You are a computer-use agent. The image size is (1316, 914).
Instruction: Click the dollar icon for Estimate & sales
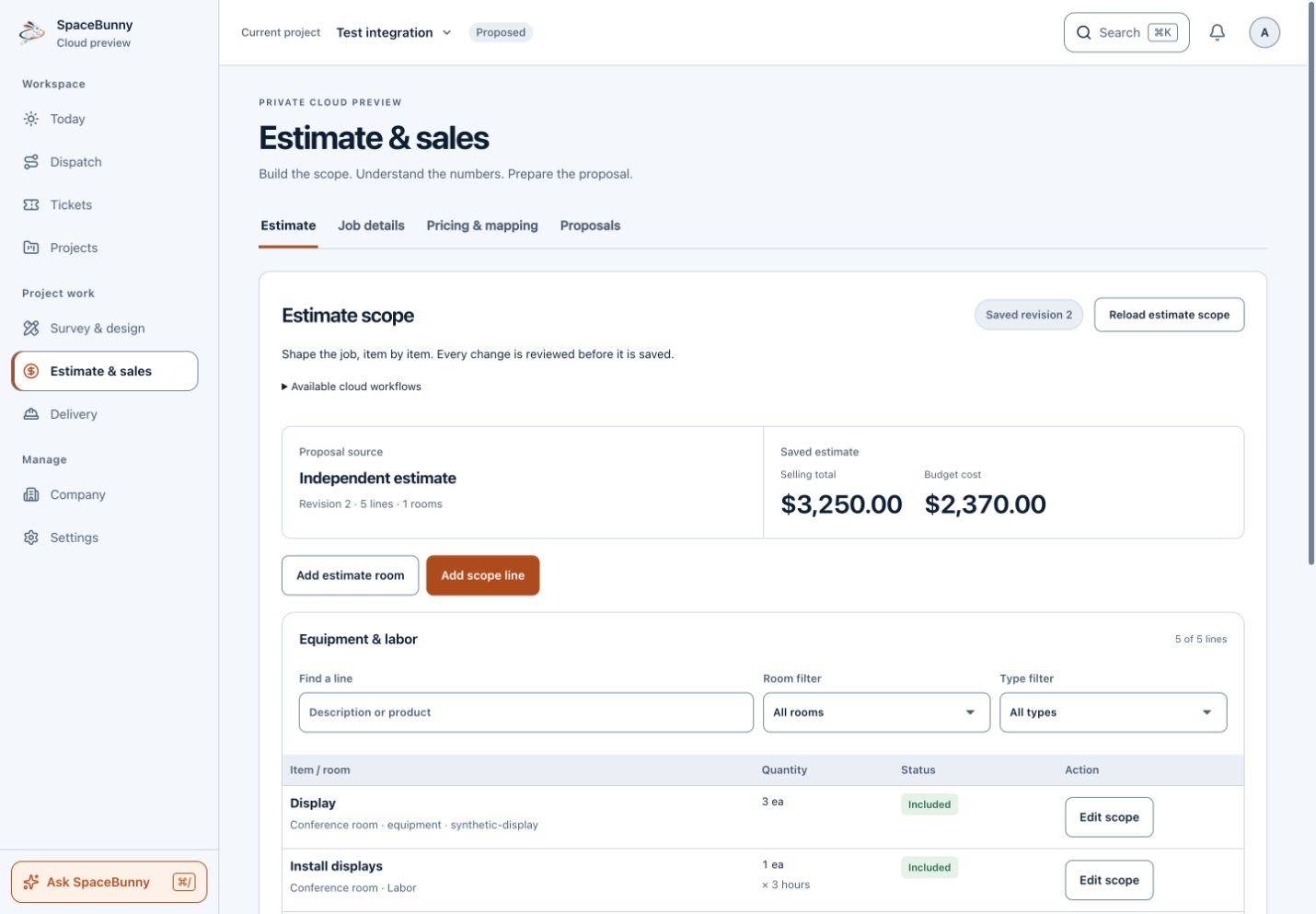[x=31, y=371]
